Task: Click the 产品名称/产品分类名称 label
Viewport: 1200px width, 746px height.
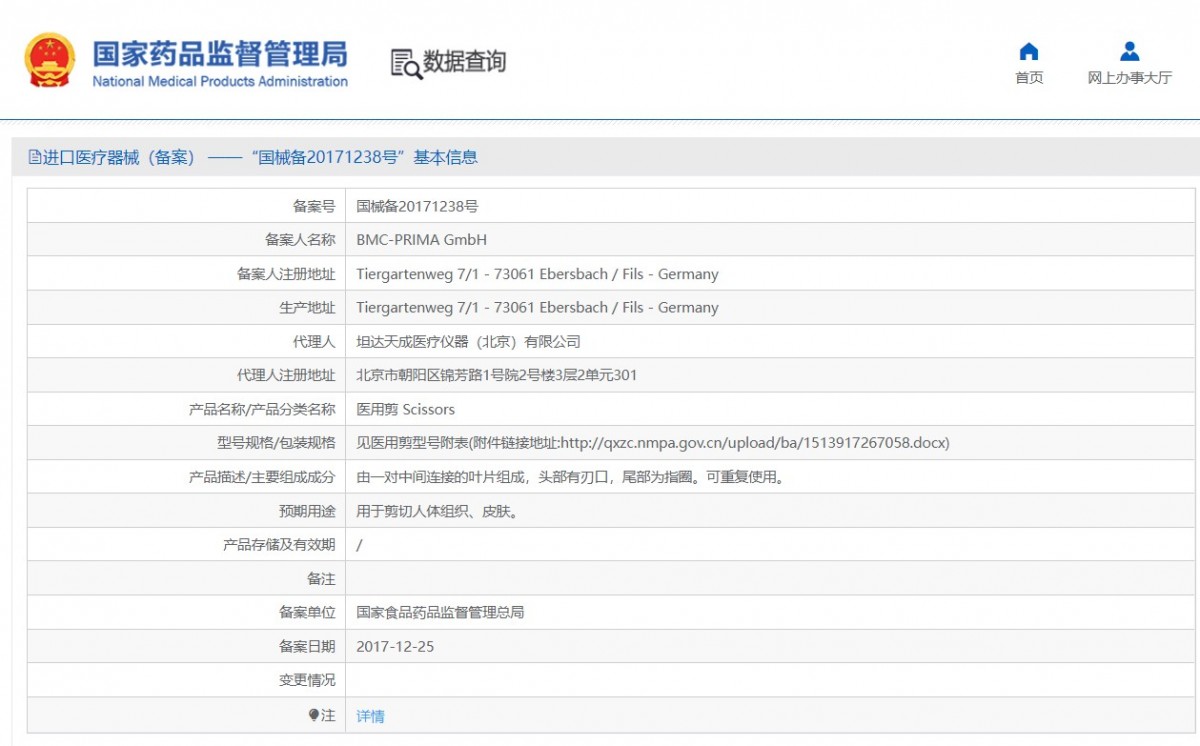Action: click(x=262, y=410)
